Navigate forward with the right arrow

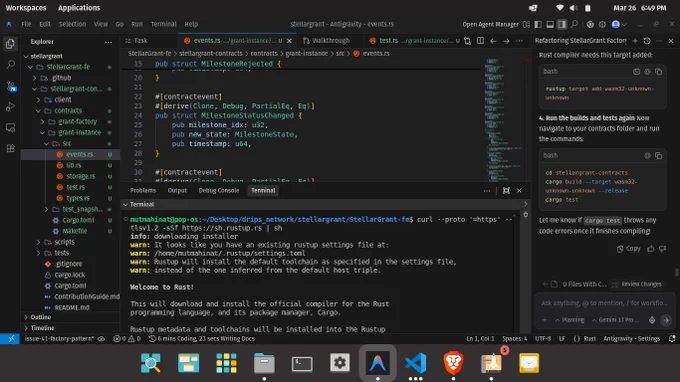pos(506,41)
